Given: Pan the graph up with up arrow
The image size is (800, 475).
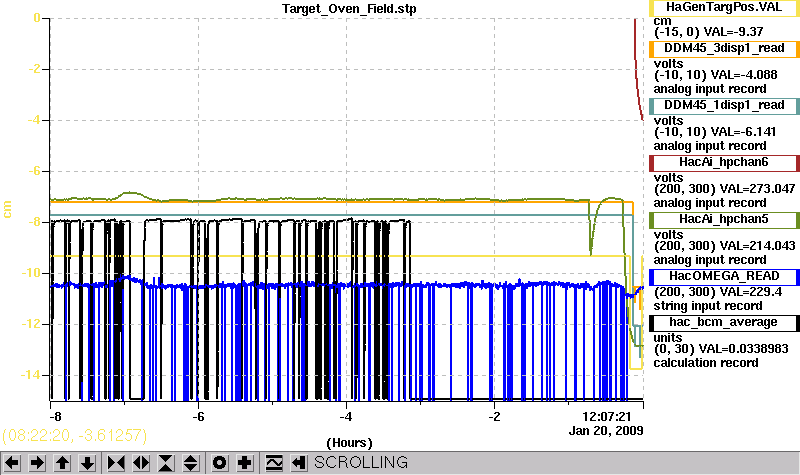Looking at the screenshot, I should (x=62, y=463).
